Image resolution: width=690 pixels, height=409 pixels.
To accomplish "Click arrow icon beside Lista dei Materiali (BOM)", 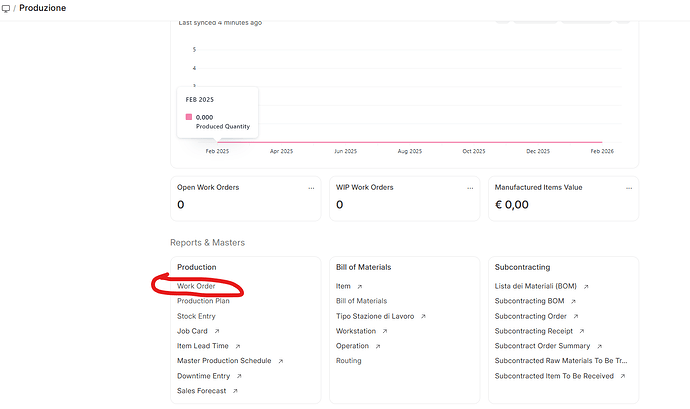I will (586, 286).
